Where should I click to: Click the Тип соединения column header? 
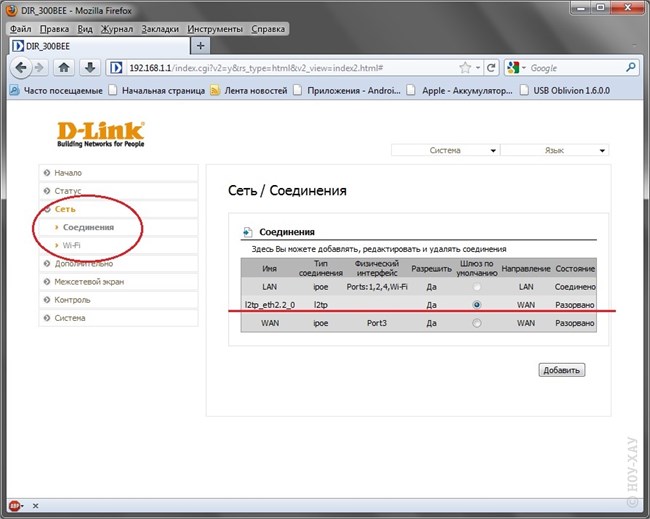(320, 269)
